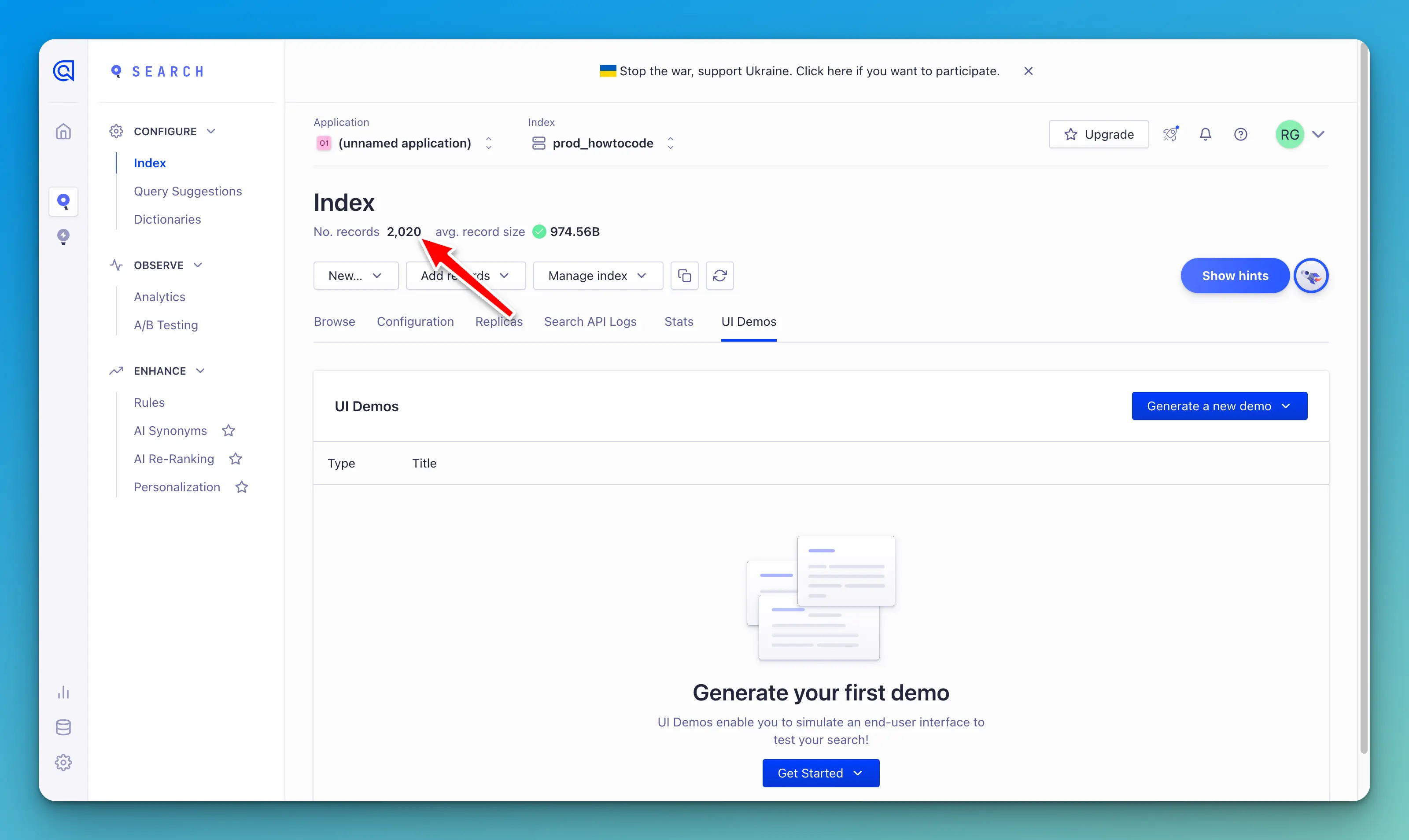Expand the Add records dropdown
Viewport: 1409px width, 840px height.
click(x=464, y=275)
